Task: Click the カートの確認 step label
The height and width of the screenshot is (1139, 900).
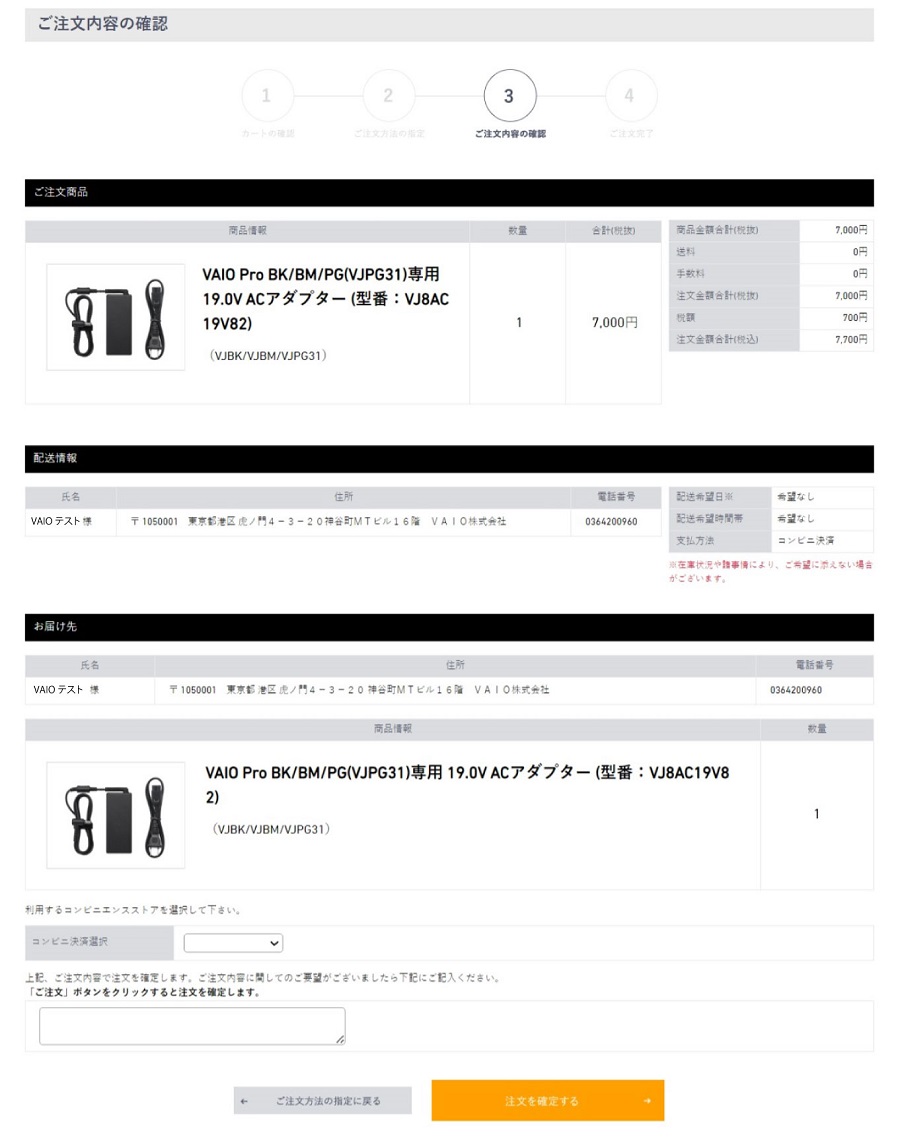Action: coord(268,134)
